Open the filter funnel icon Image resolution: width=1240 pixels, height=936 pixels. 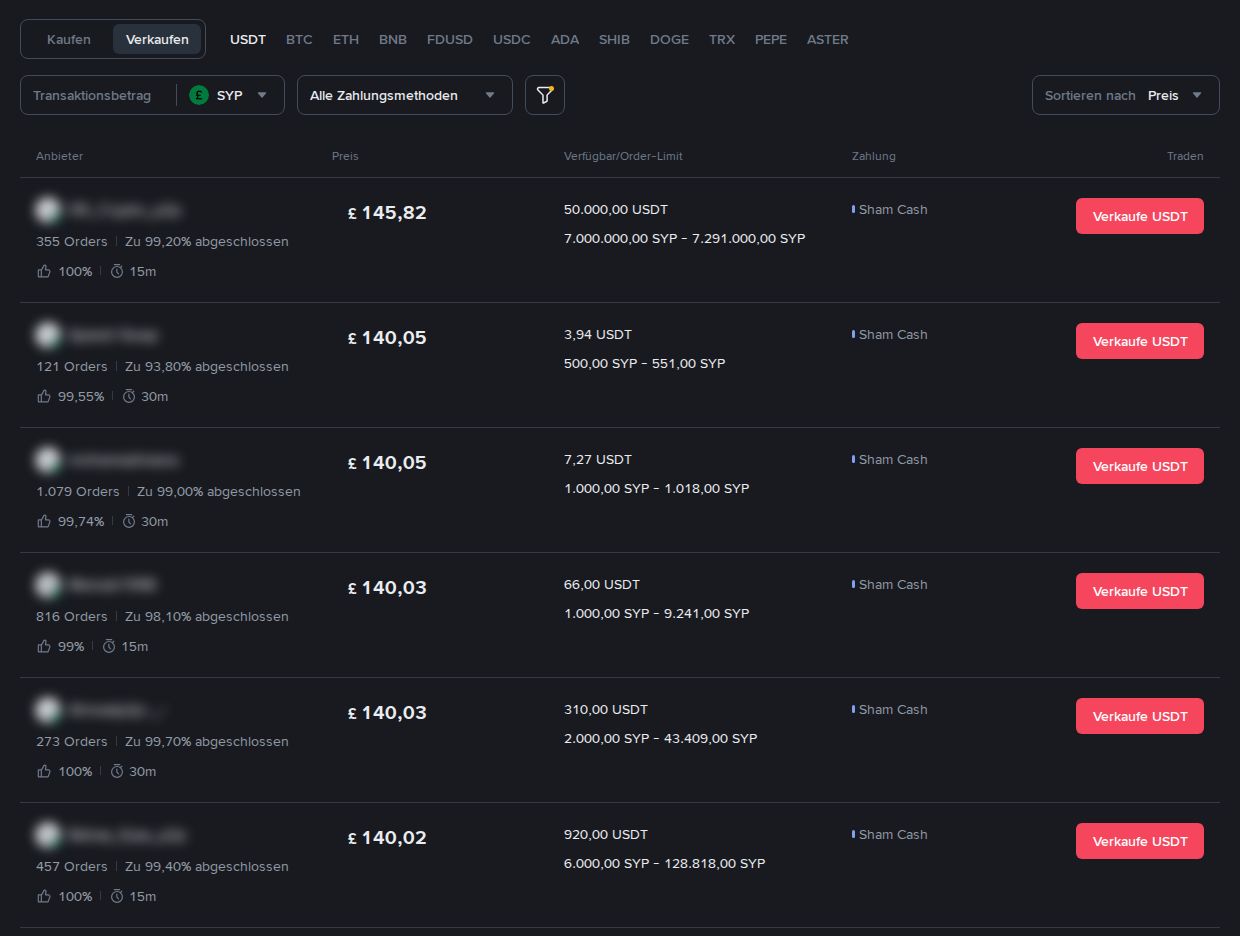[545, 95]
